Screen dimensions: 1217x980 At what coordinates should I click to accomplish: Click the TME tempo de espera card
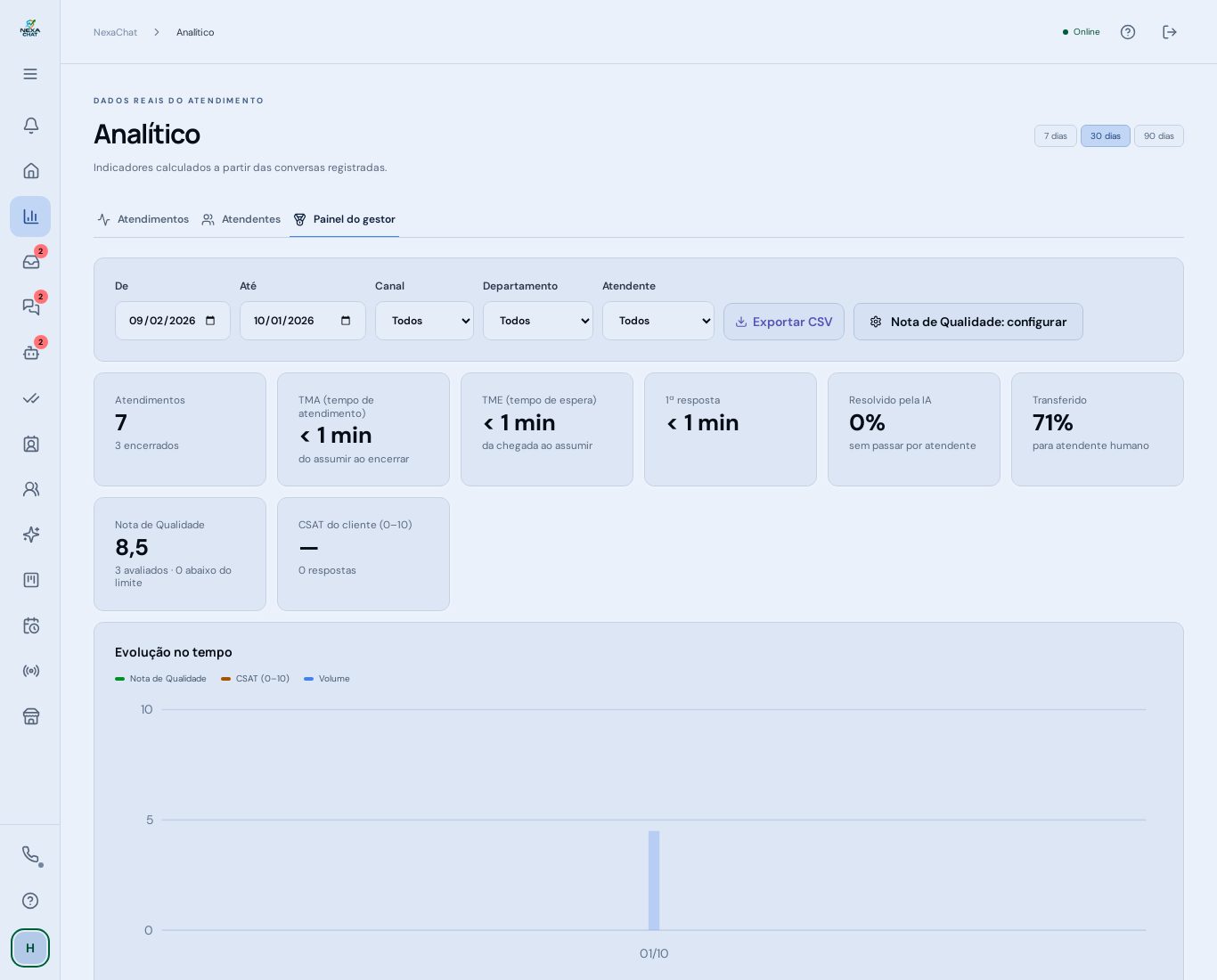(547, 429)
